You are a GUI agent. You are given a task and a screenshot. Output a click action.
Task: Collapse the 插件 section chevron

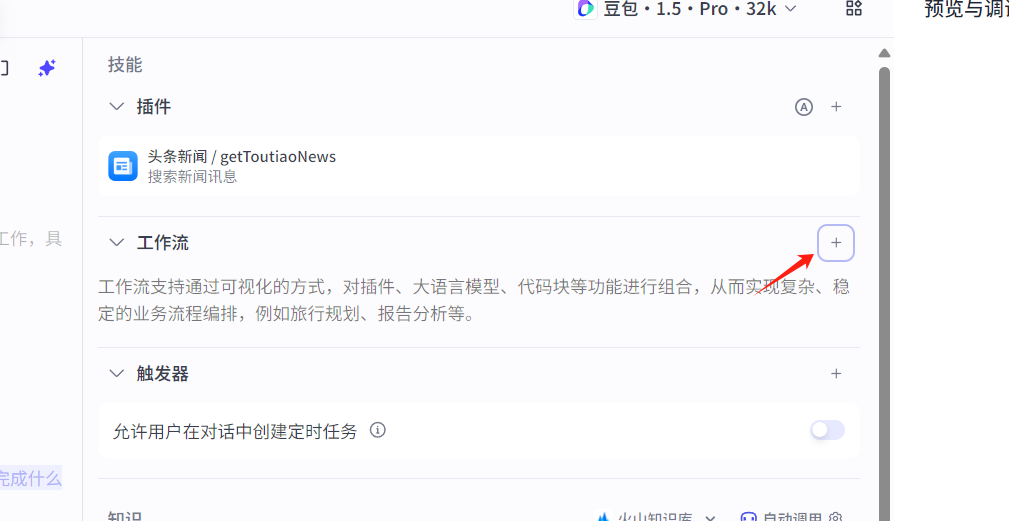(x=116, y=106)
